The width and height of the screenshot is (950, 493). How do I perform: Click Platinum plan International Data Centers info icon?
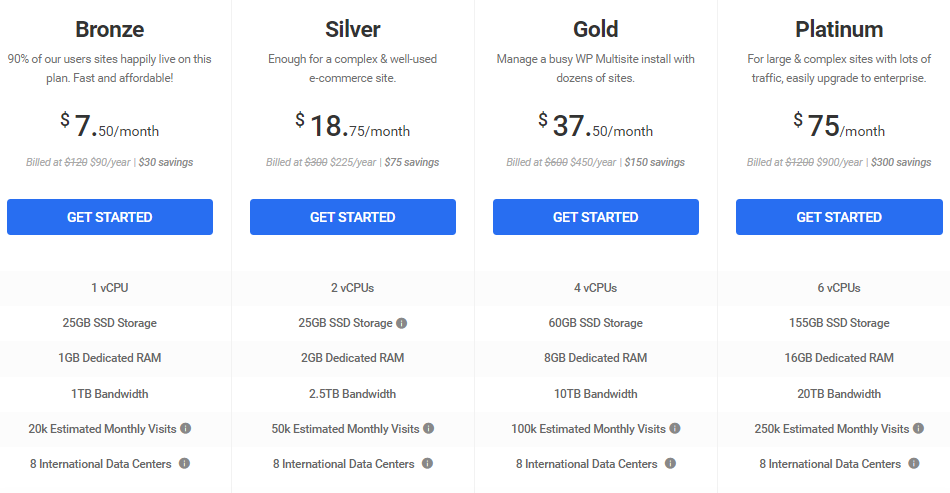click(914, 464)
